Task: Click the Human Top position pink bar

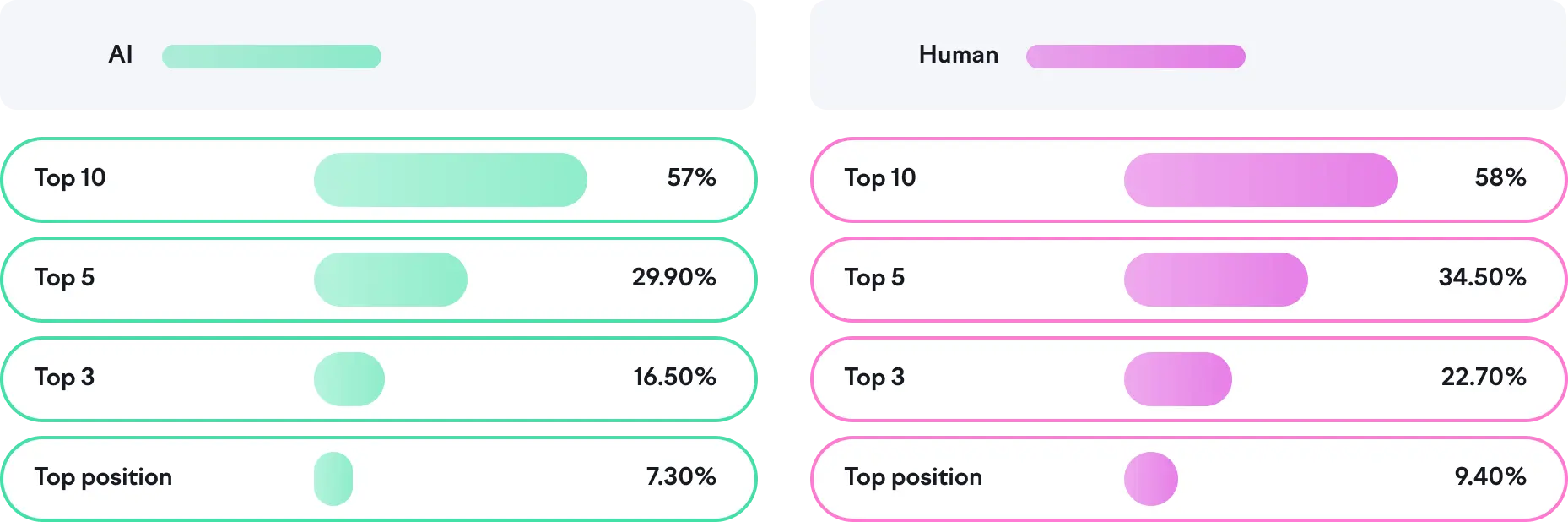Action: [1150, 479]
